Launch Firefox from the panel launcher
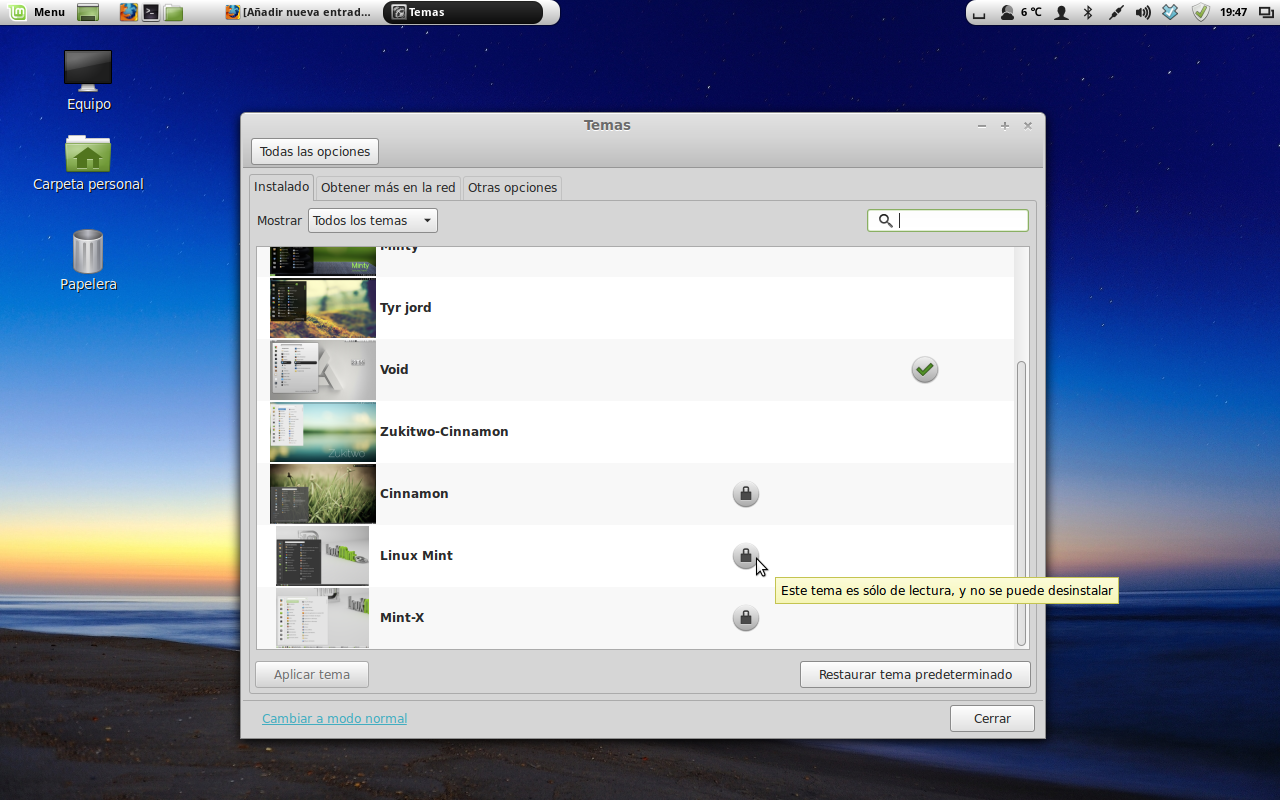 tap(128, 12)
